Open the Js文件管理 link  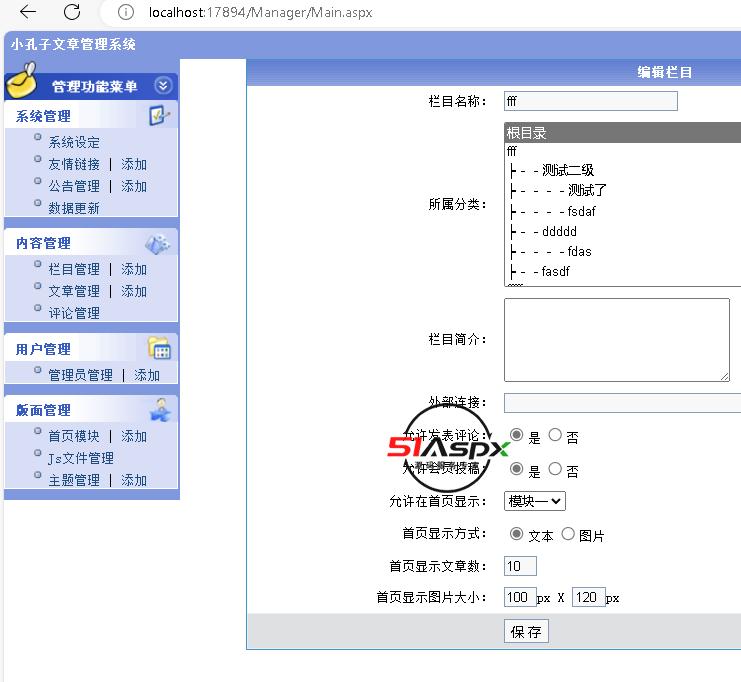pos(81,458)
